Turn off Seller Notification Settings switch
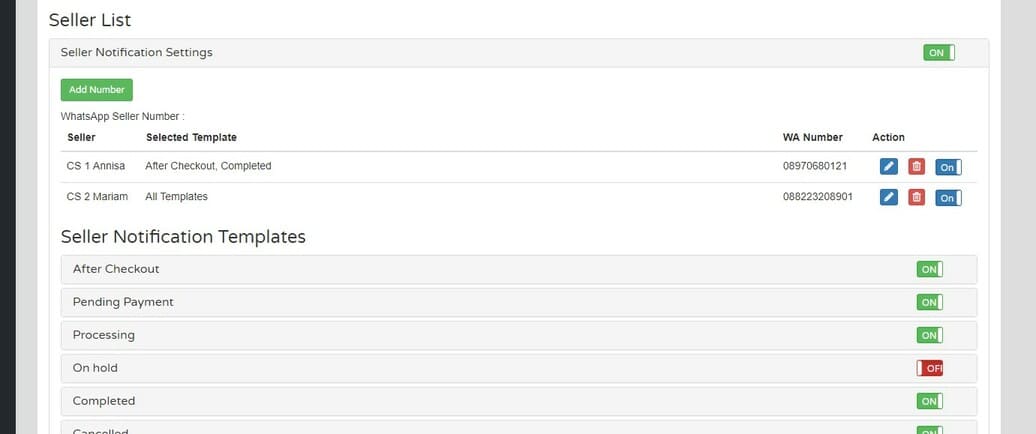 click(938, 52)
